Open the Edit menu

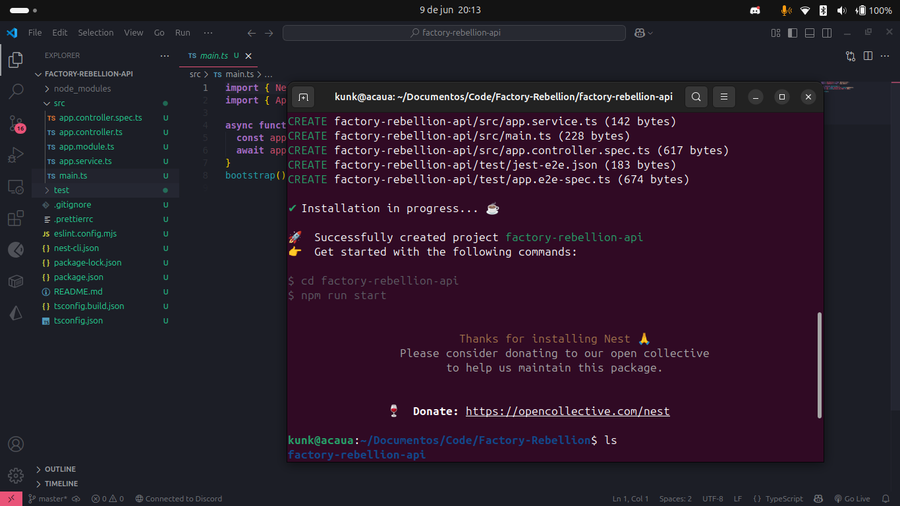pos(60,33)
